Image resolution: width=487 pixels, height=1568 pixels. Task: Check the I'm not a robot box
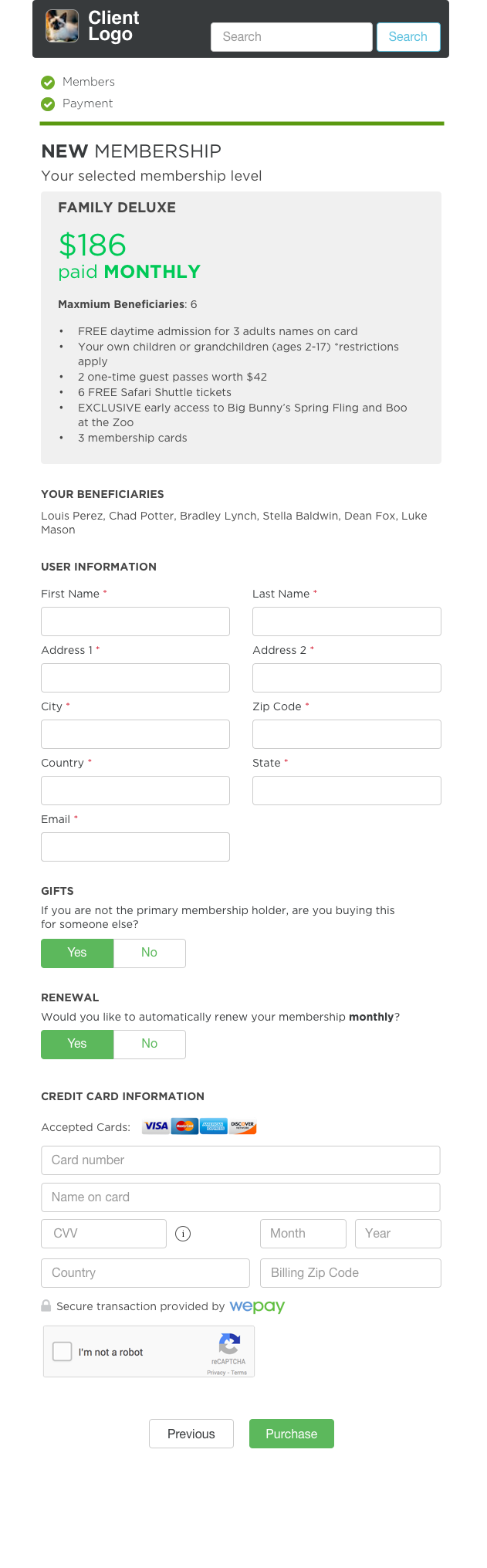tap(62, 1351)
